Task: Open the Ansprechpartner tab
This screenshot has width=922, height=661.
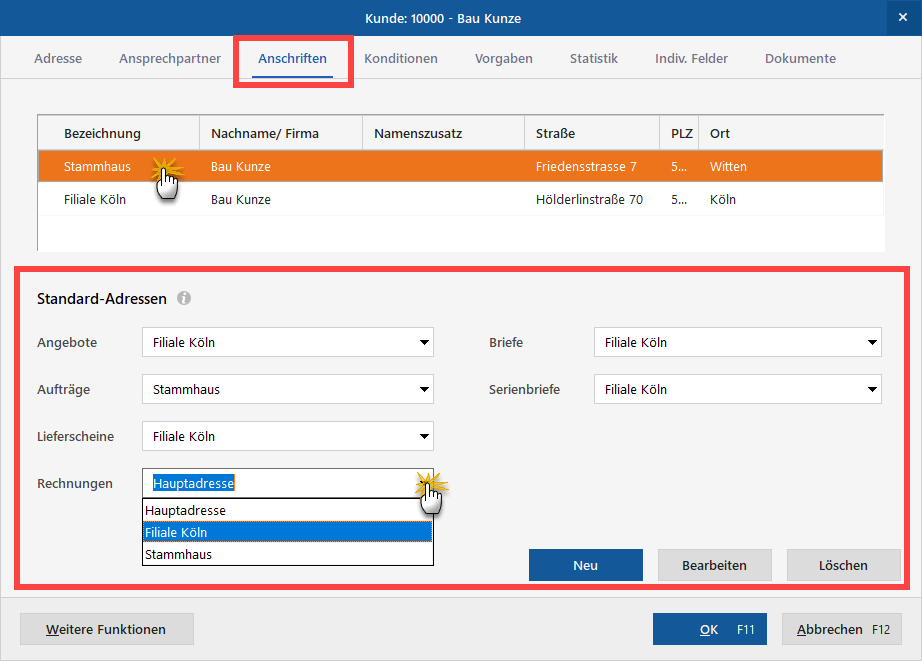Action: (x=170, y=59)
